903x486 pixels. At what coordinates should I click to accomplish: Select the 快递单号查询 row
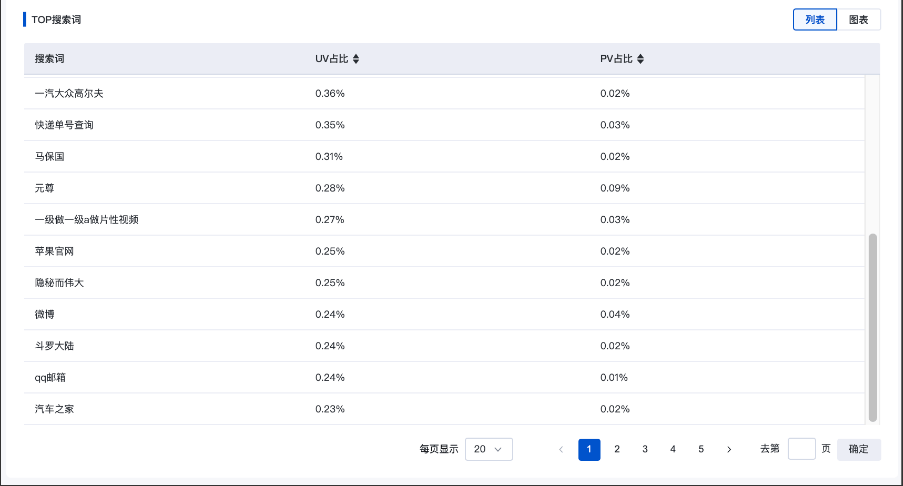coord(64,125)
